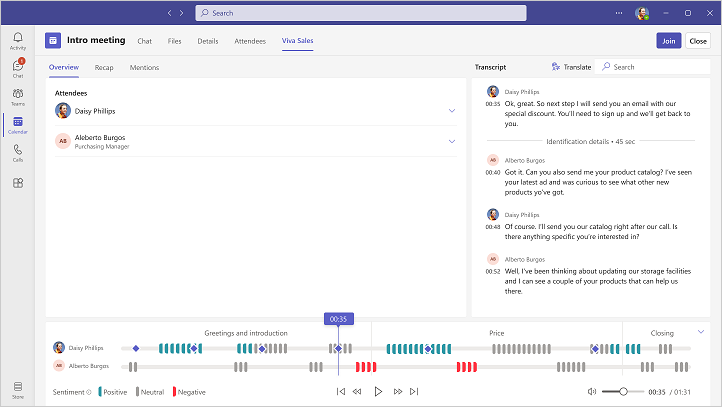This screenshot has height=407, width=722.
Task: Mute the playback speaker icon
Action: coord(592,392)
